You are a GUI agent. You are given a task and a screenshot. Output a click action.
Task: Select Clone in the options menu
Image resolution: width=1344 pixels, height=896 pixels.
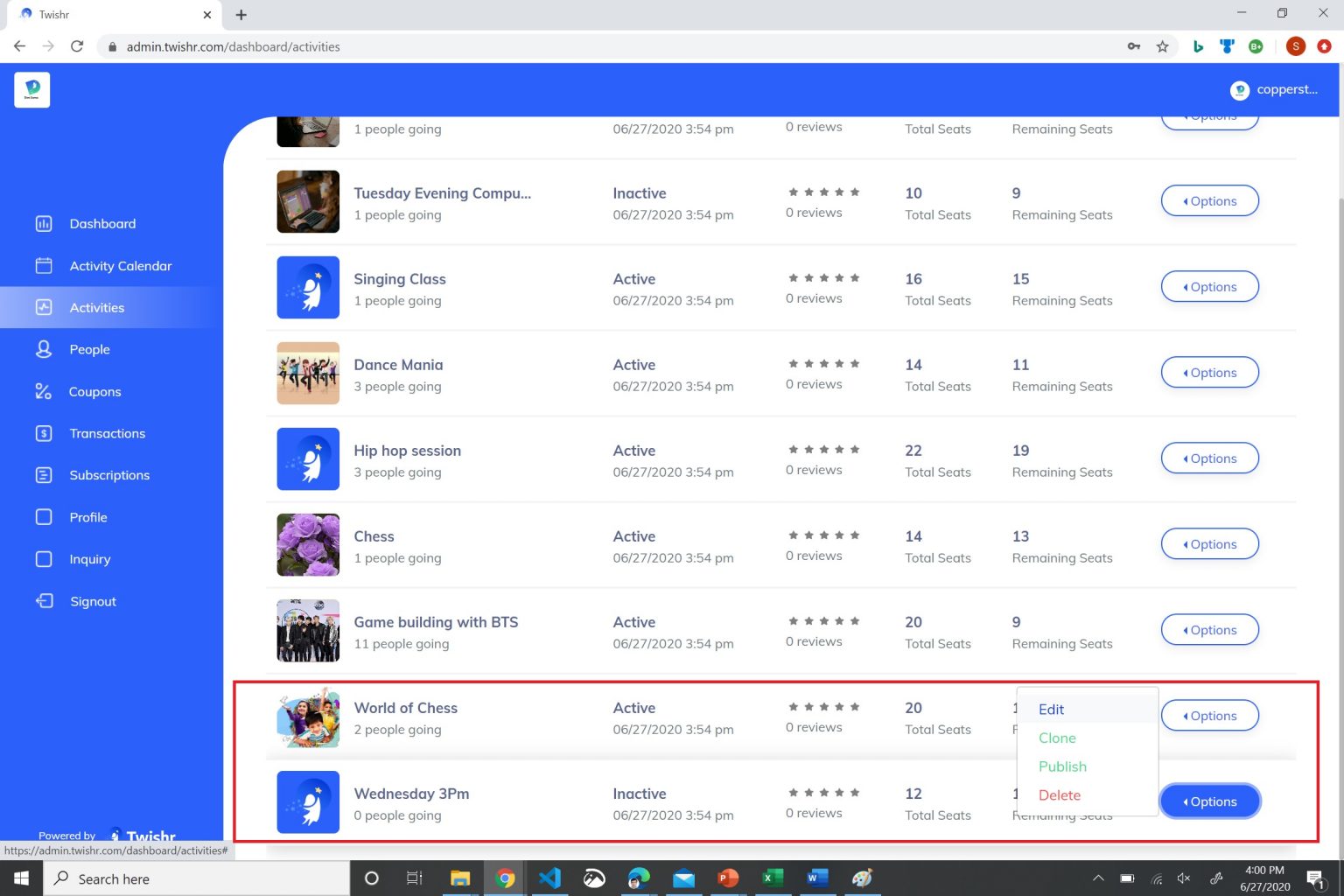click(x=1057, y=738)
